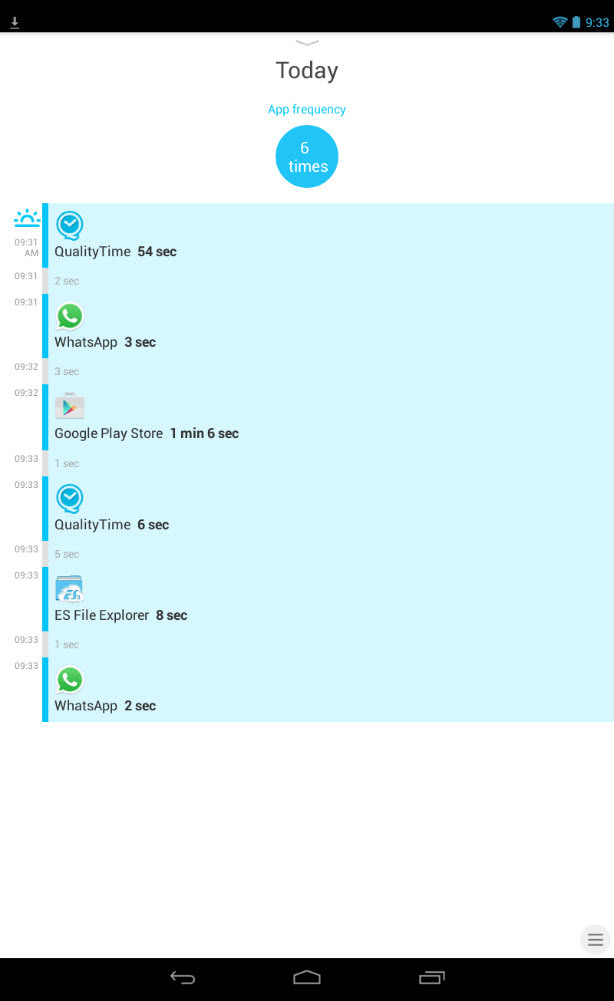Select the ES File Explorer icon
The height and width of the screenshot is (1001, 614).
coord(70,589)
